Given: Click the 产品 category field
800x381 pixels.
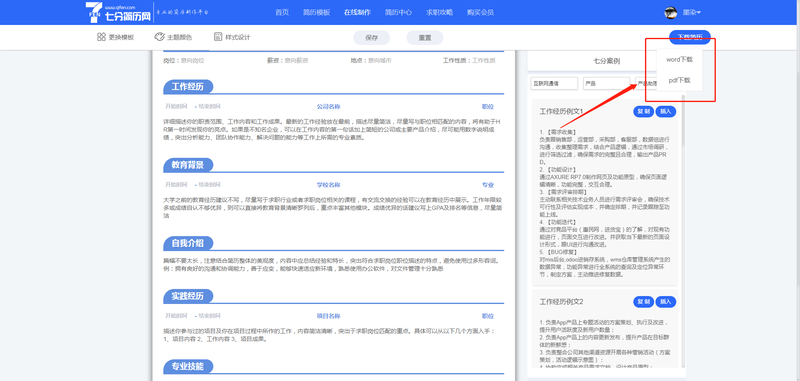Looking at the screenshot, I should pyautogui.click(x=607, y=83).
